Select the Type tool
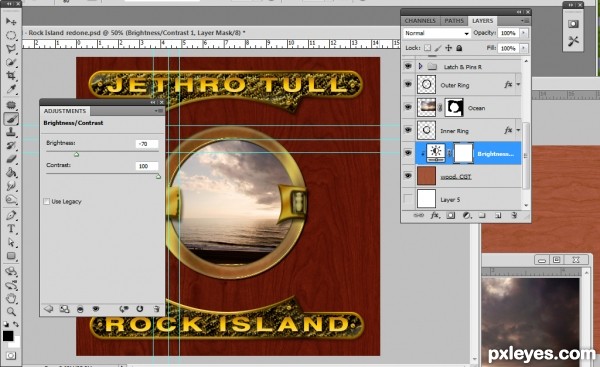The width and height of the screenshot is (600, 367). pyautogui.click(x=11, y=229)
